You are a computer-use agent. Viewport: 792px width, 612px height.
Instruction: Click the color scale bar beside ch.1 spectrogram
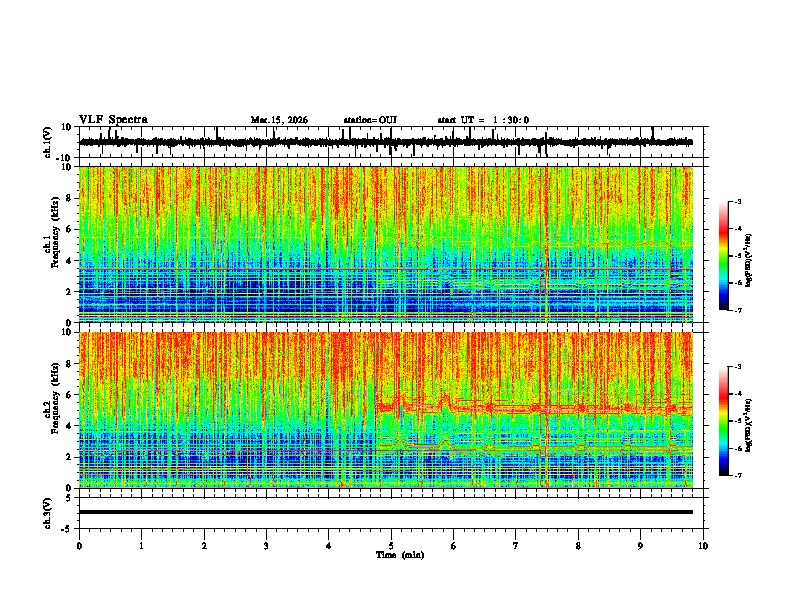723,256
